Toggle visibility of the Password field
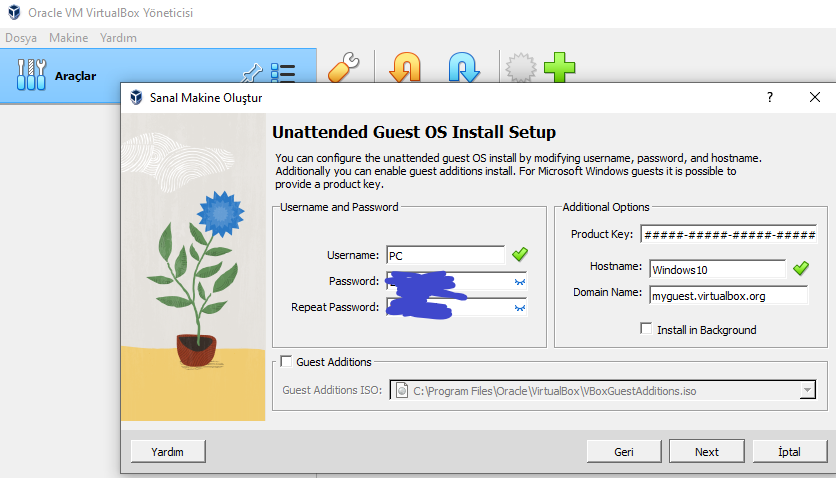Image resolution: width=836 pixels, height=478 pixels. pos(520,282)
